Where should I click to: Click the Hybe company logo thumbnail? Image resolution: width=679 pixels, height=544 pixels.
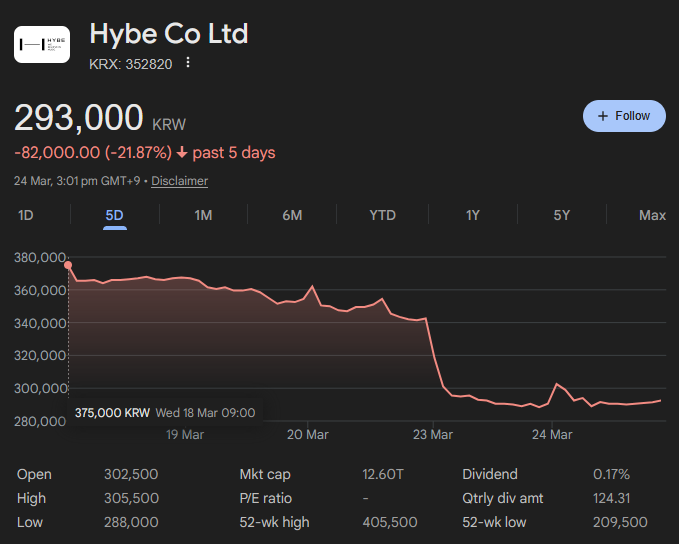42,44
